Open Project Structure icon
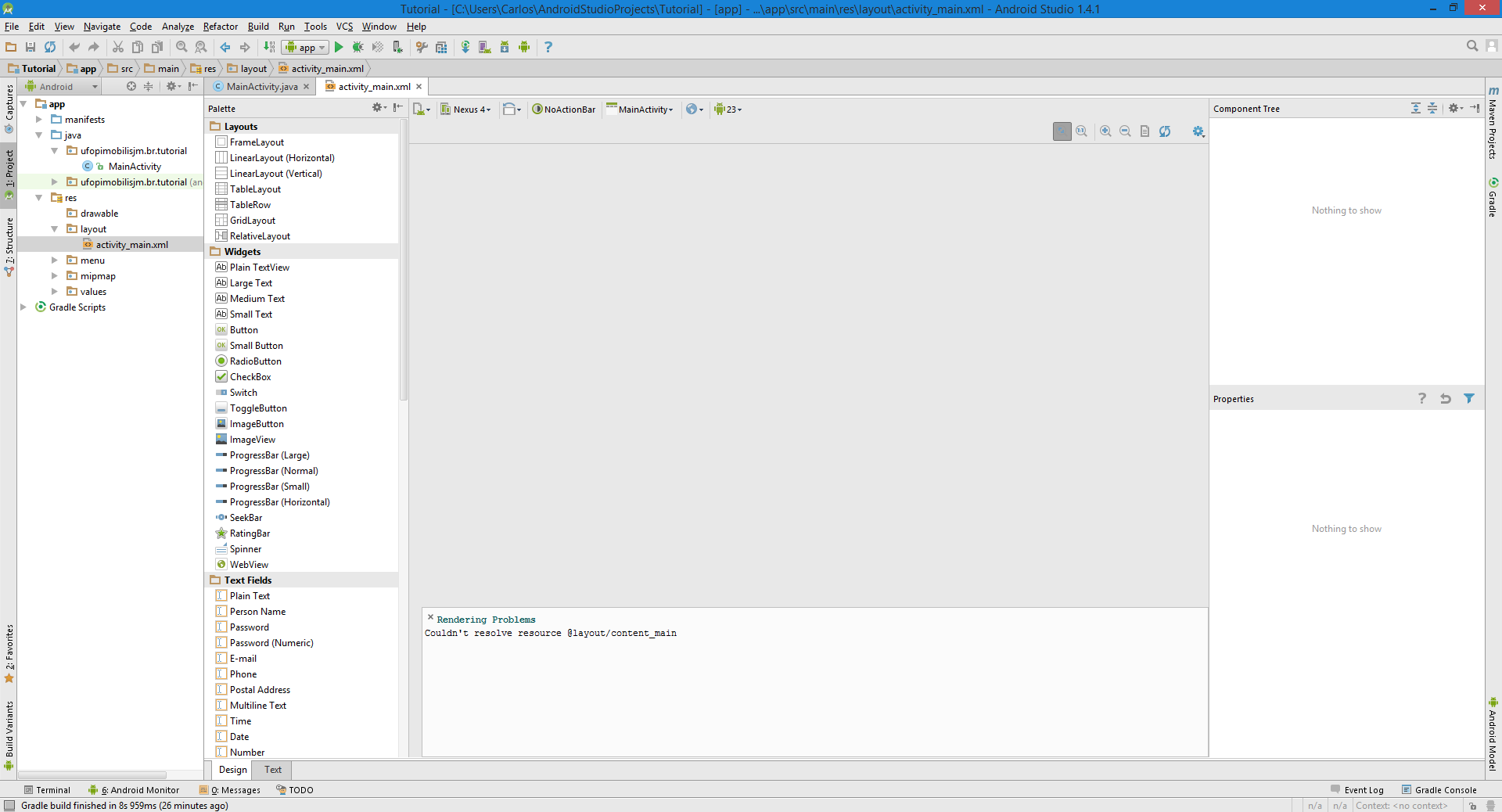1502x812 pixels. click(x=441, y=47)
